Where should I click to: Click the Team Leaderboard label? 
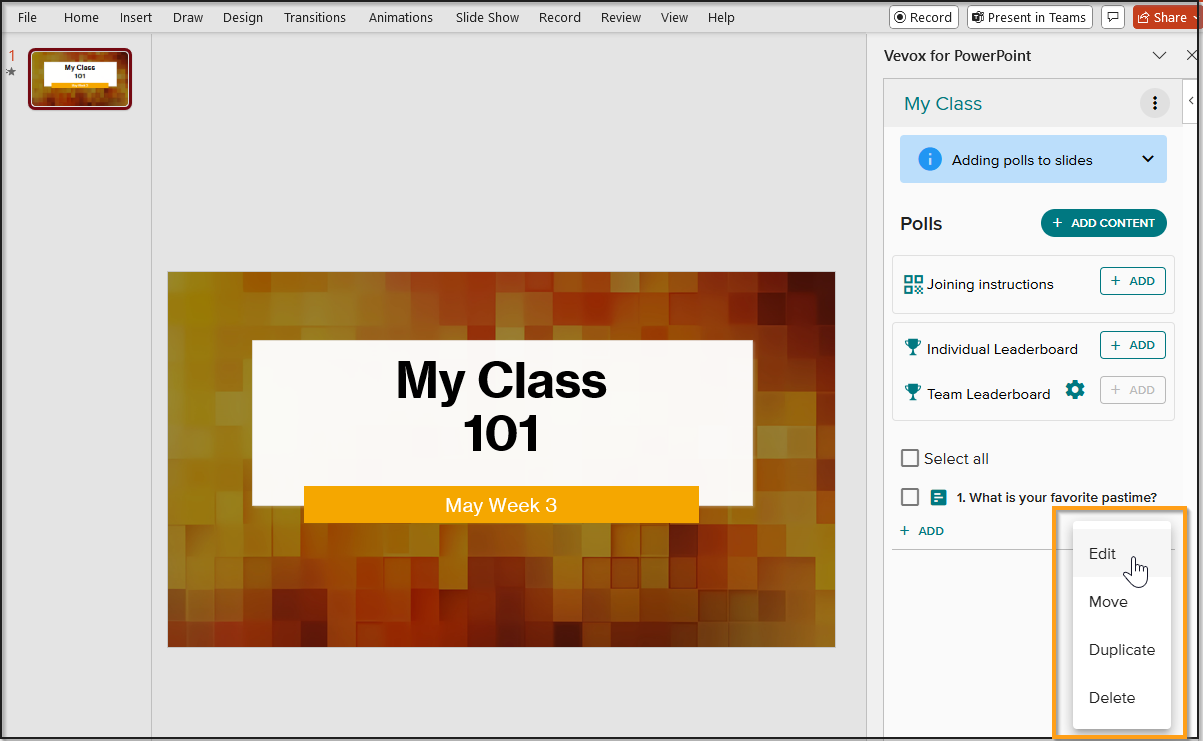[988, 394]
